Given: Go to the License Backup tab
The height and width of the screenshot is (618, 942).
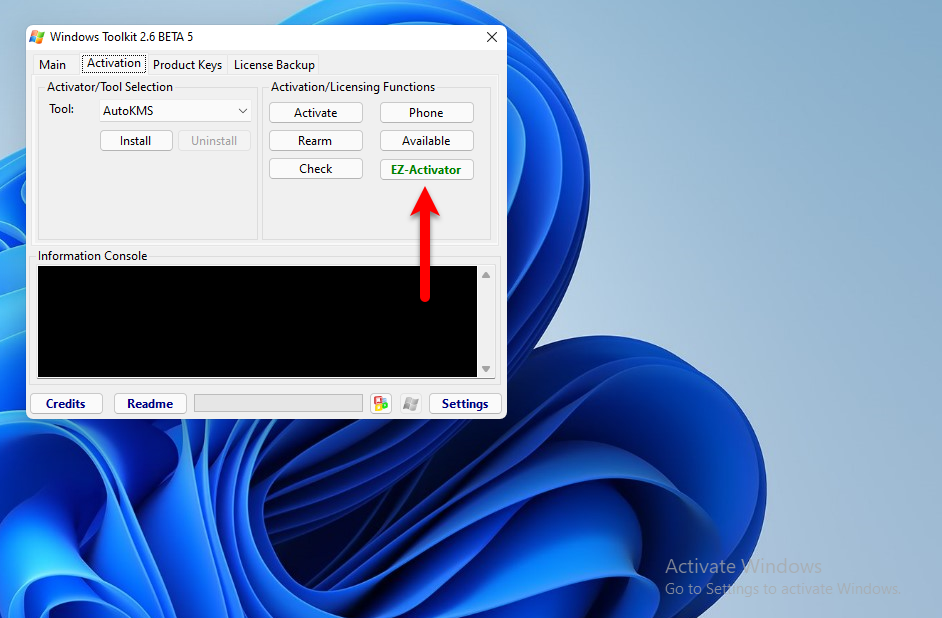Looking at the screenshot, I should pos(274,65).
